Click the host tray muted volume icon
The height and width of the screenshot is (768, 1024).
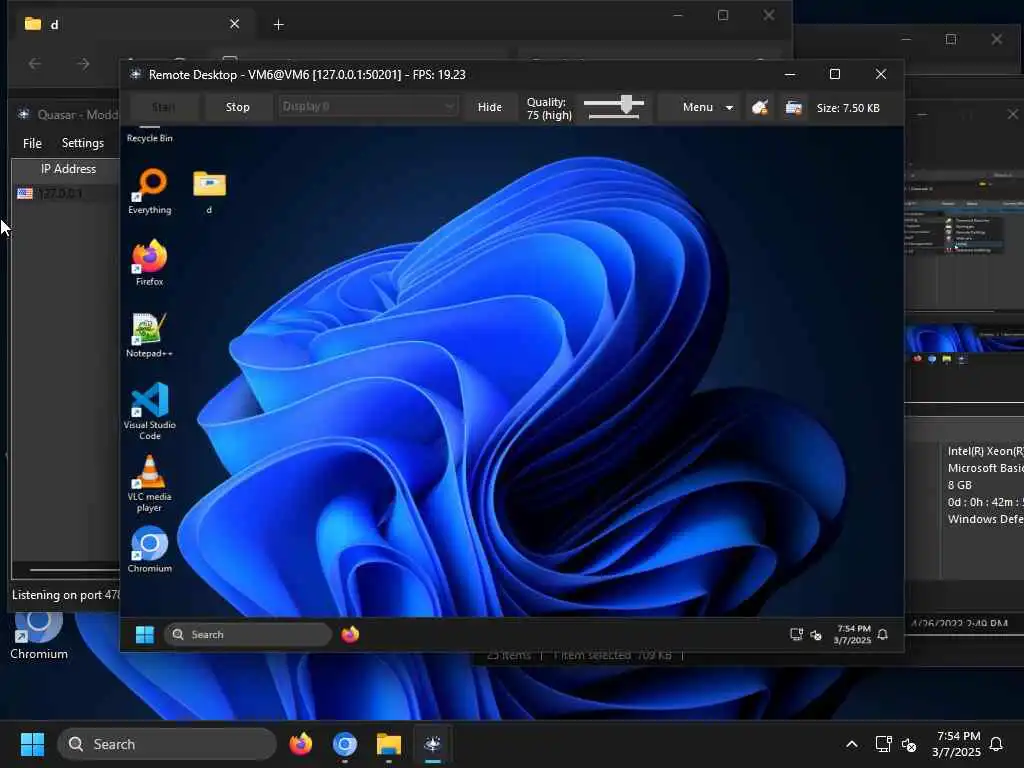pos(909,744)
